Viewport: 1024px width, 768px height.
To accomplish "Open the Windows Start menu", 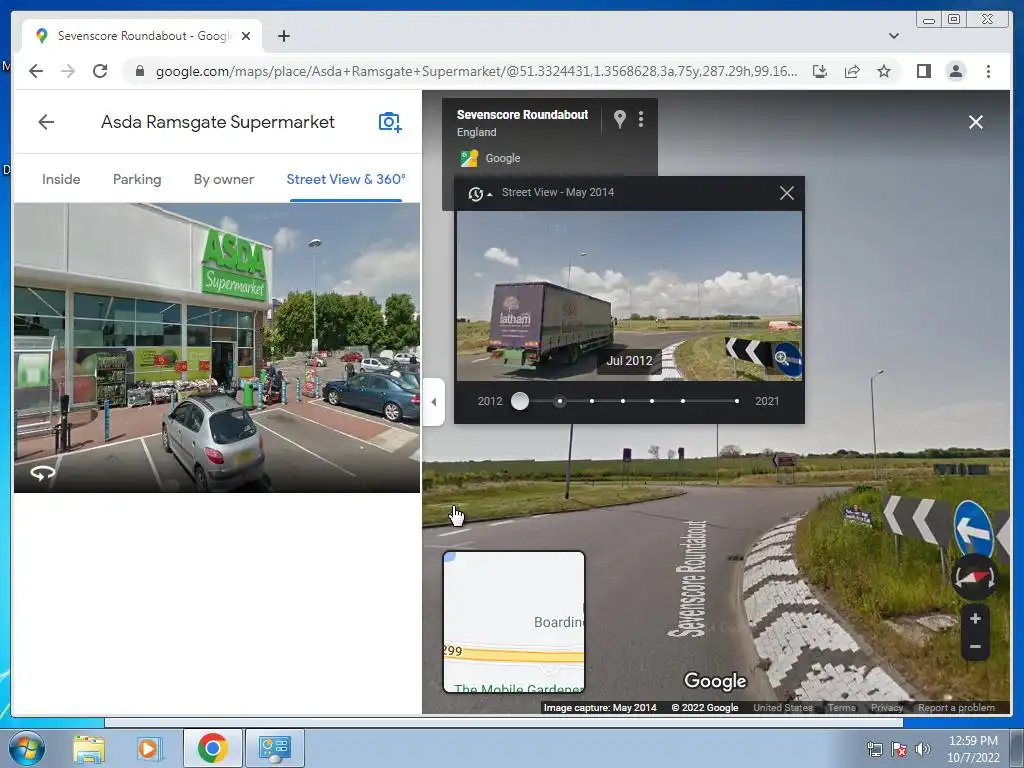I will click(27, 748).
